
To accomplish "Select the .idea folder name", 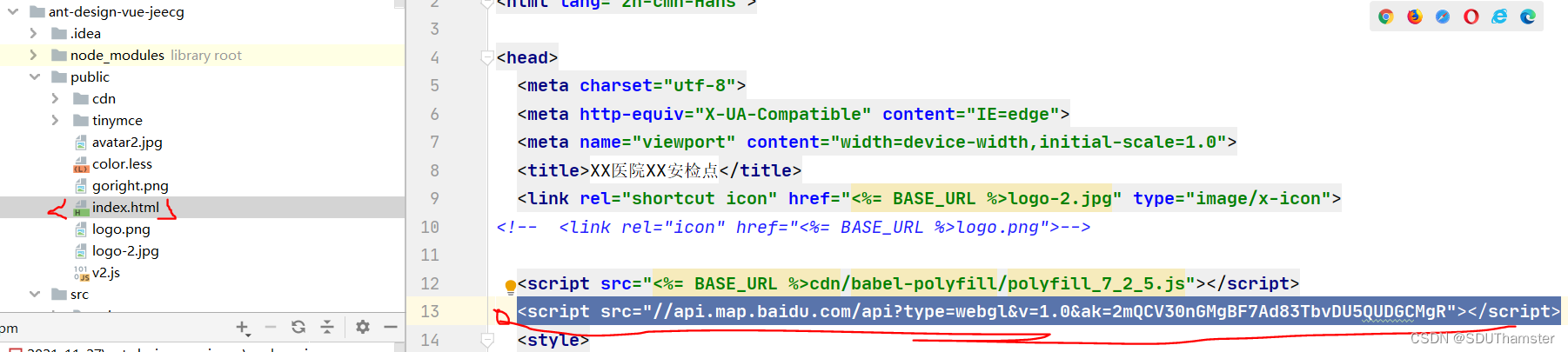I will coord(85,34).
